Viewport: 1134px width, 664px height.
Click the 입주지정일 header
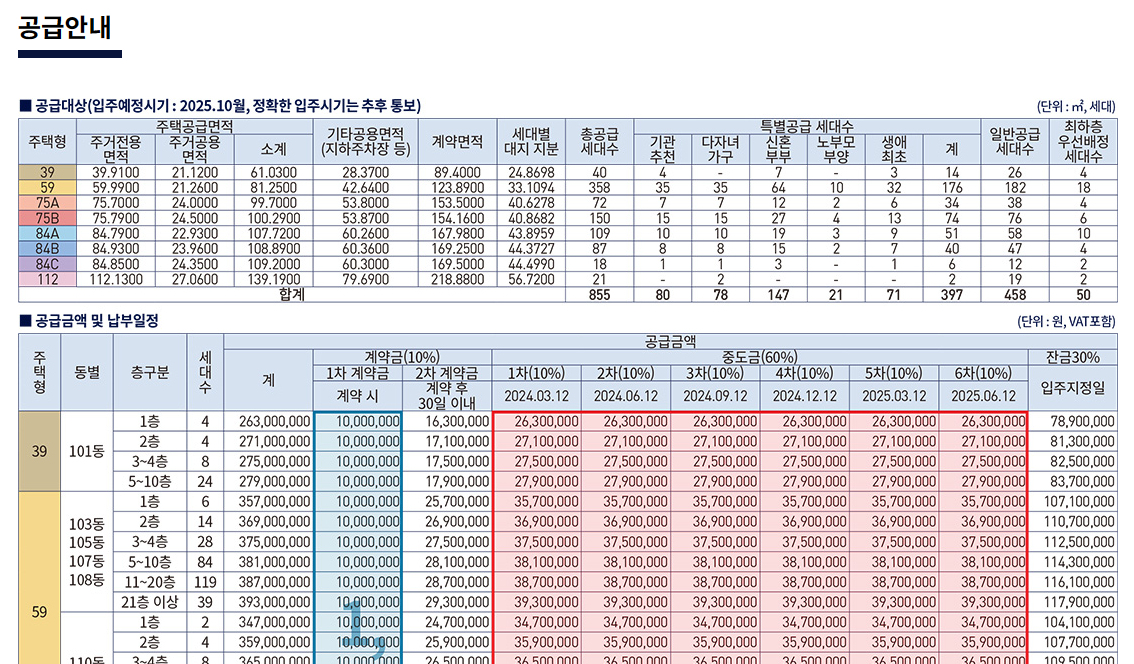point(1073,388)
